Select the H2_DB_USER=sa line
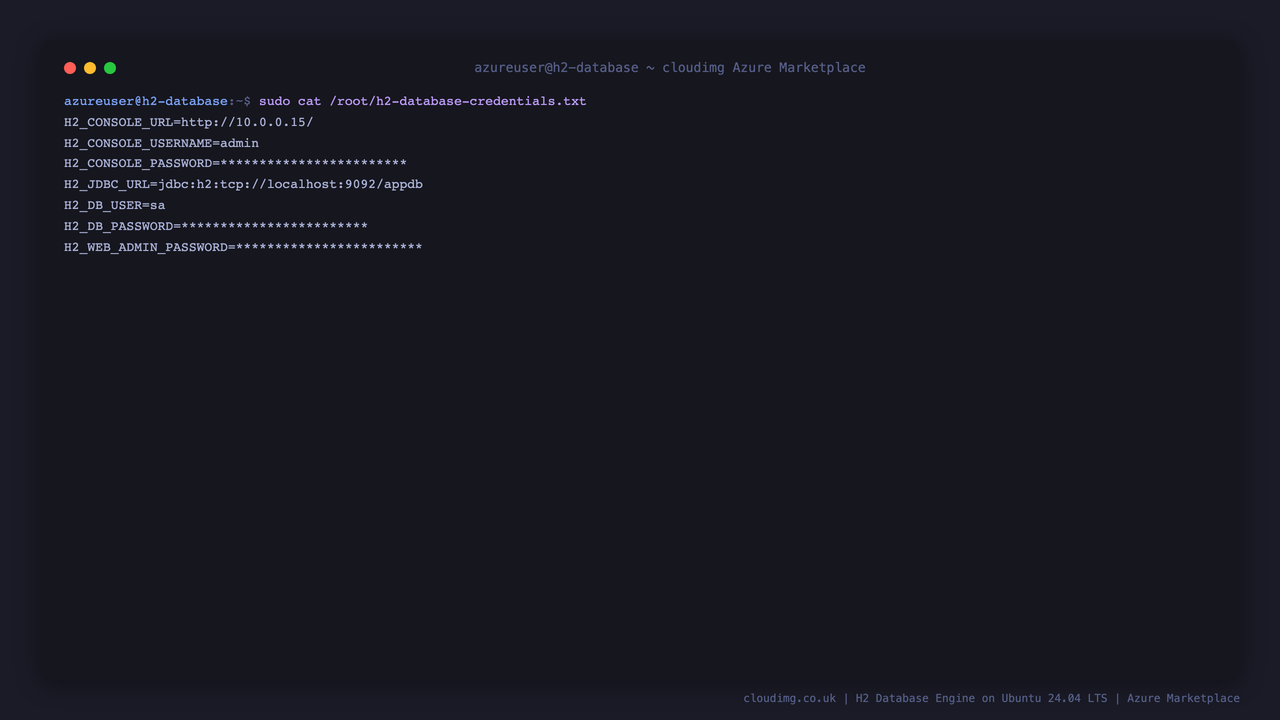Image resolution: width=1280 pixels, height=720 pixels. (114, 205)
